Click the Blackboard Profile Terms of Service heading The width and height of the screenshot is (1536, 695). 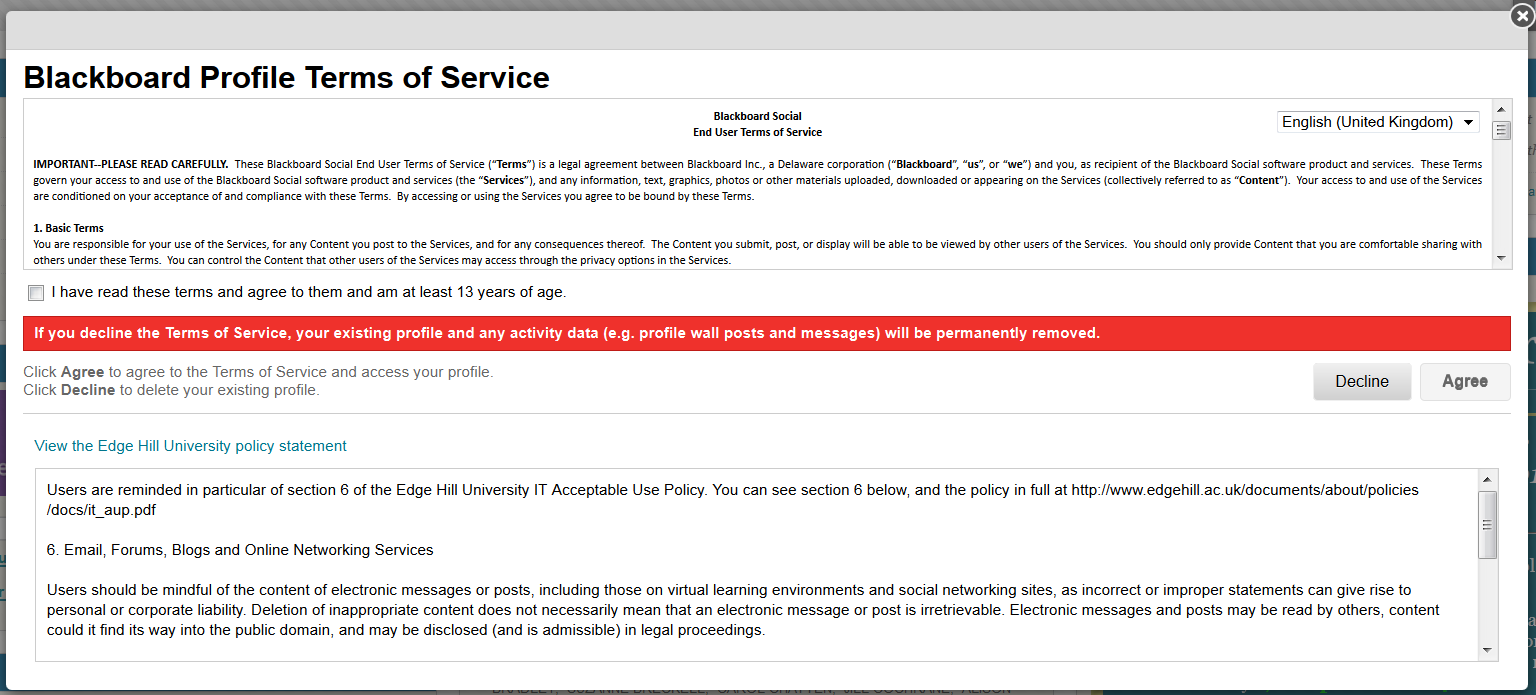point(286,77)
